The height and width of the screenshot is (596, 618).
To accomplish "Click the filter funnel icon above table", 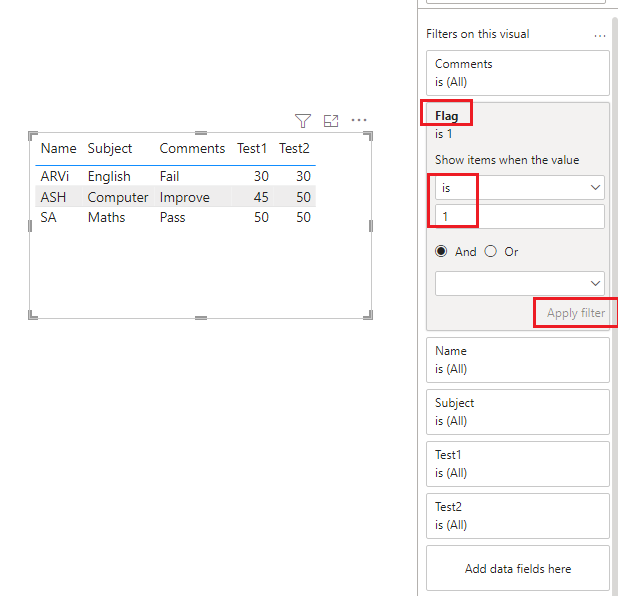I will pos(303,121).
